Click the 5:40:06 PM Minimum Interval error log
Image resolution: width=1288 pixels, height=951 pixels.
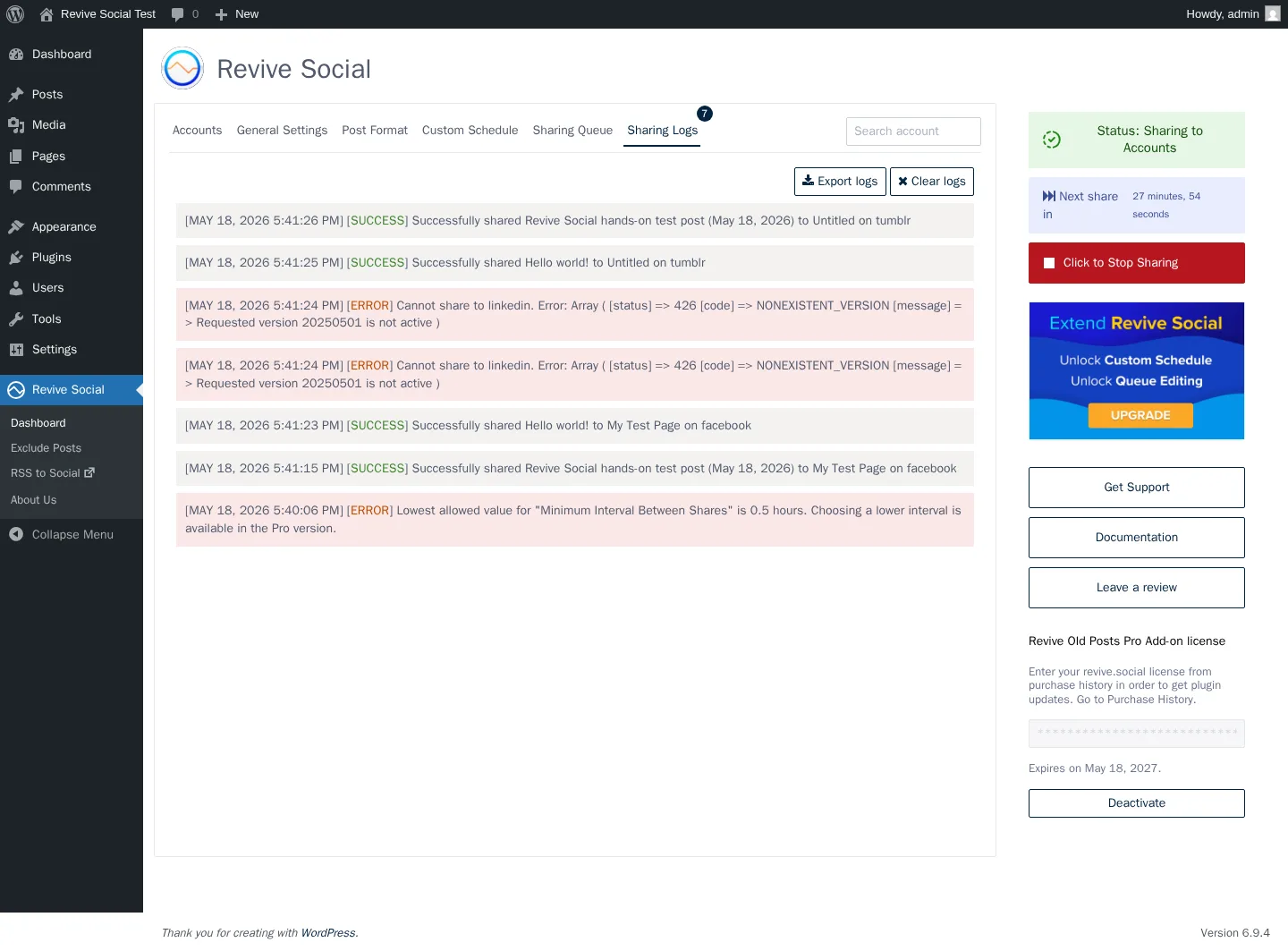click(575, 520)
